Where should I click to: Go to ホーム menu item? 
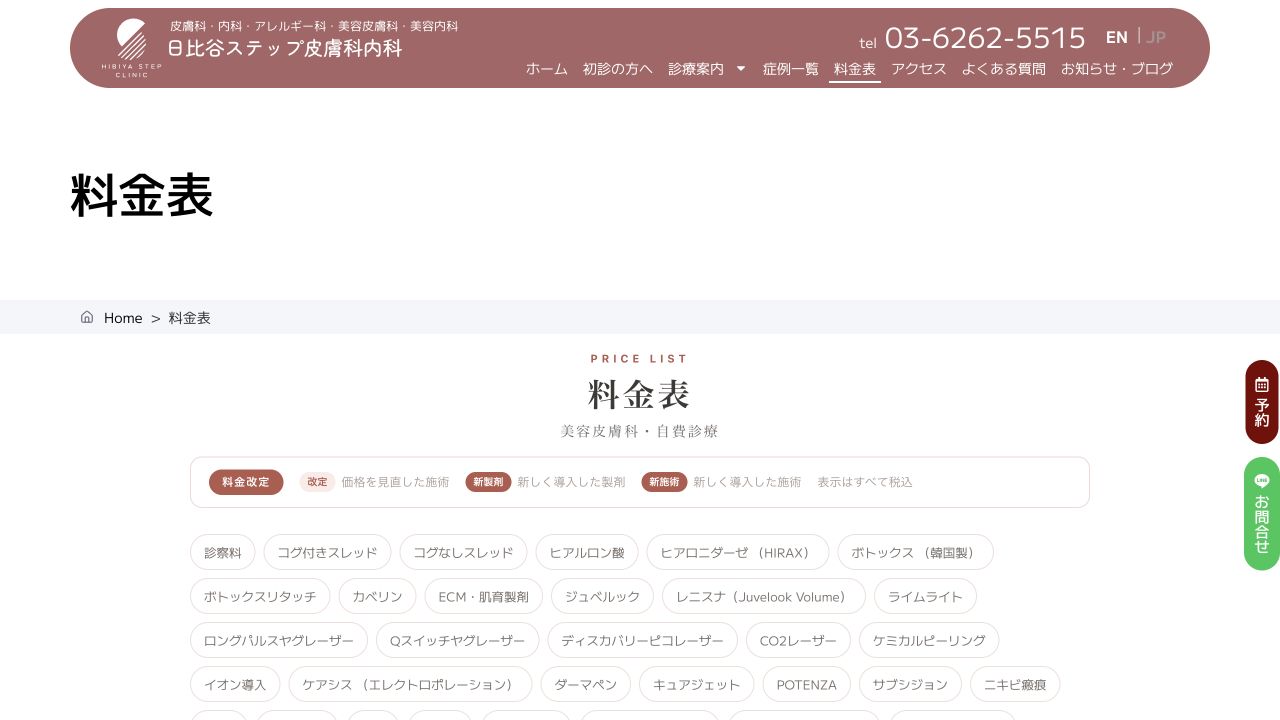tap(547, 69)
